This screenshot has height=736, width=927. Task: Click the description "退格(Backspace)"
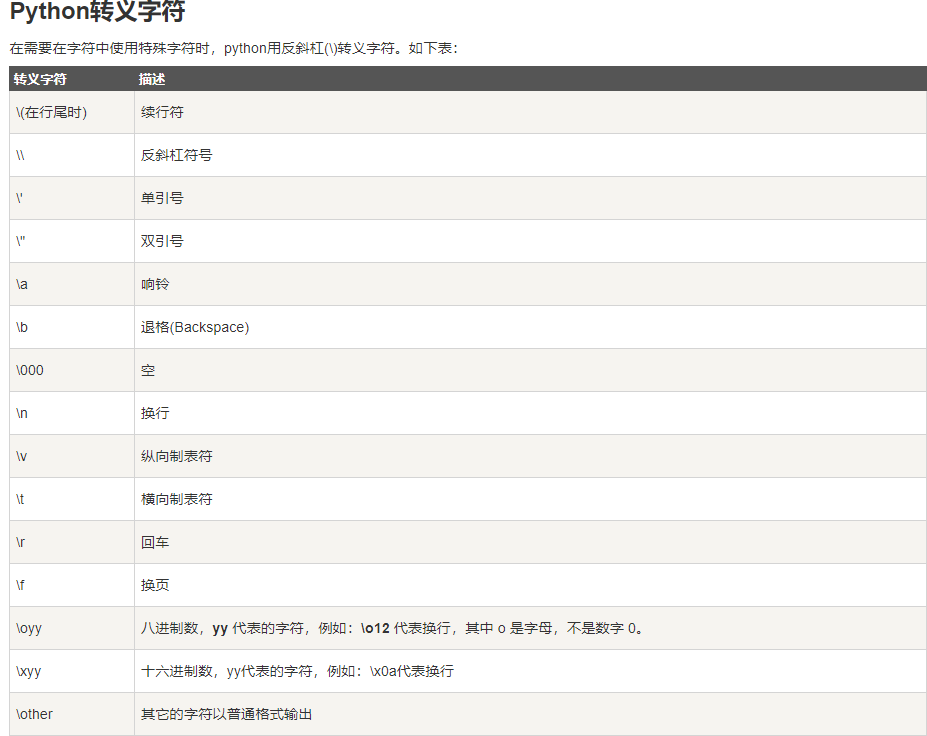[x=195, y=328]
